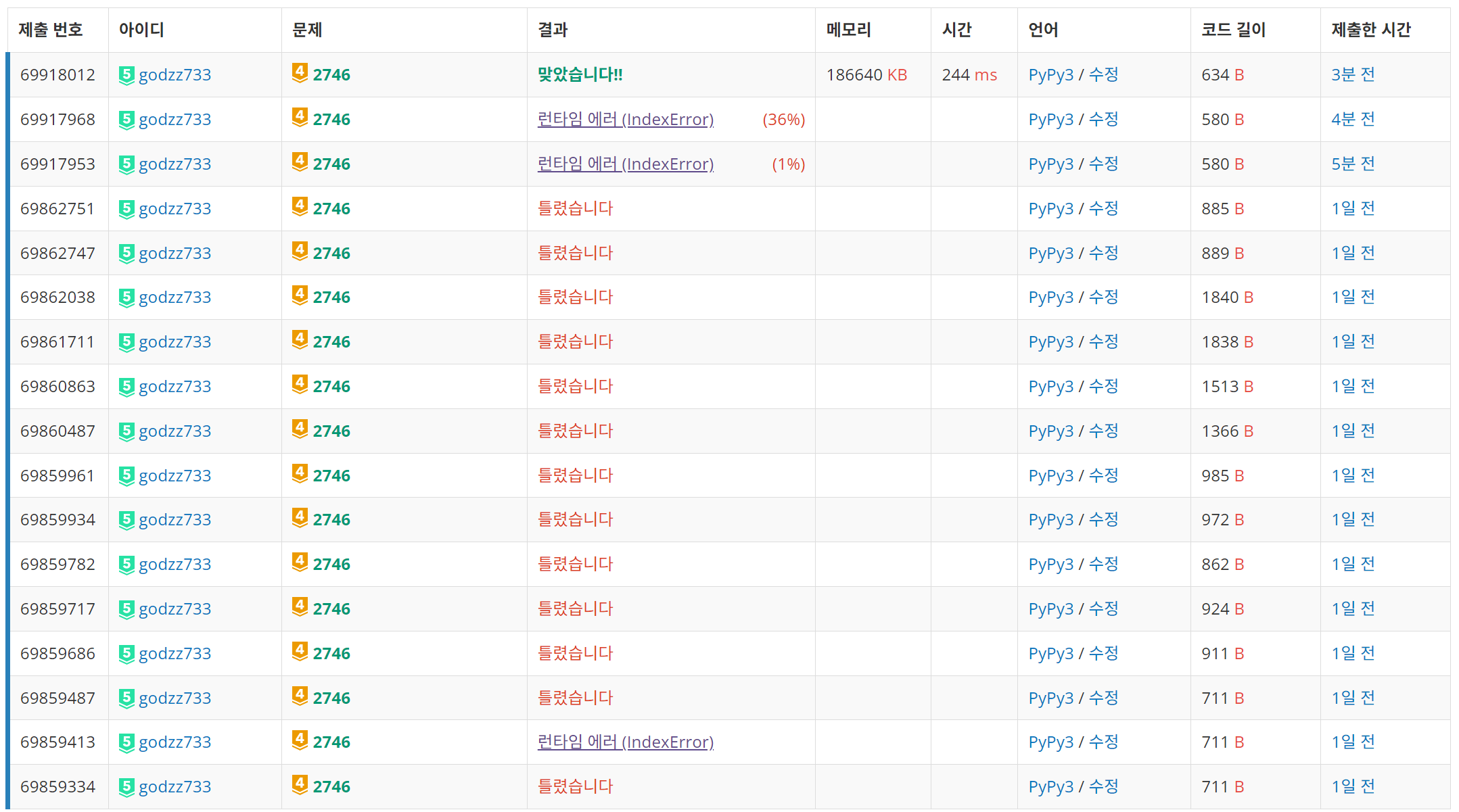Image resolution: width=1459 pixels, height=812 pixels.
Task: Click the 결과 column header
Action: pyautogui.click(x=553, y=30)
